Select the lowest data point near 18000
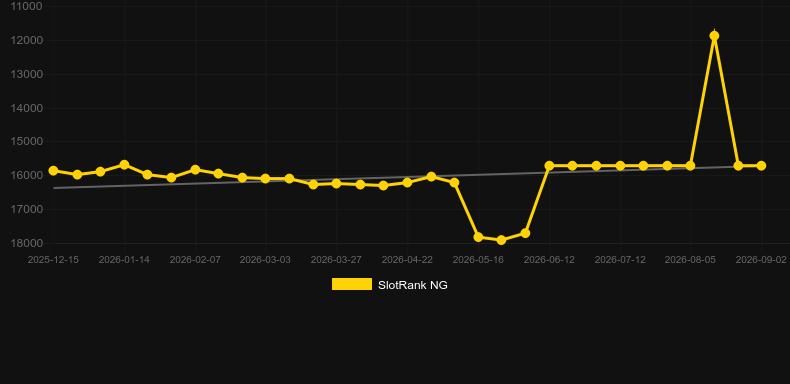The width and height of the screenshot is (790, 384). 501,240
